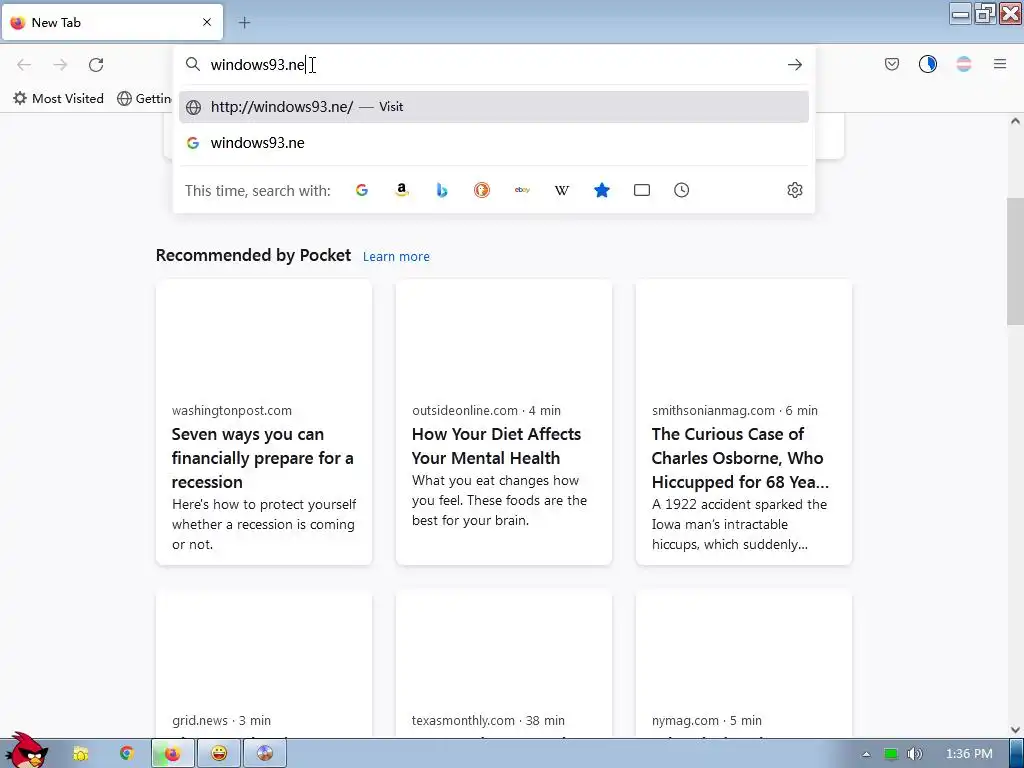This screenshot has width=1024, height=768.
Task: Open the disc-icon taskbar app
Action: (264, 754)
